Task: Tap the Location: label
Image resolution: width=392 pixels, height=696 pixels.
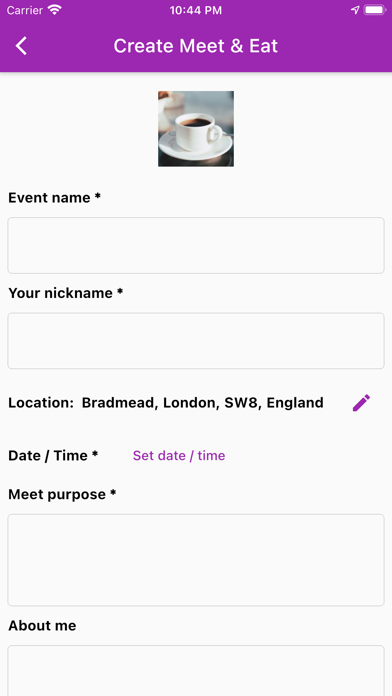Action: pos(41,403)
